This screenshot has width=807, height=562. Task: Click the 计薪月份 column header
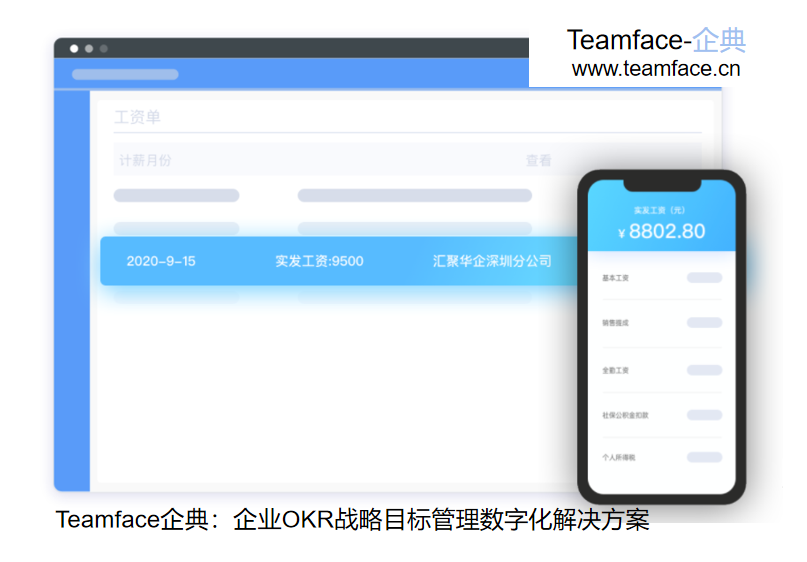click(x=146, y=160)
